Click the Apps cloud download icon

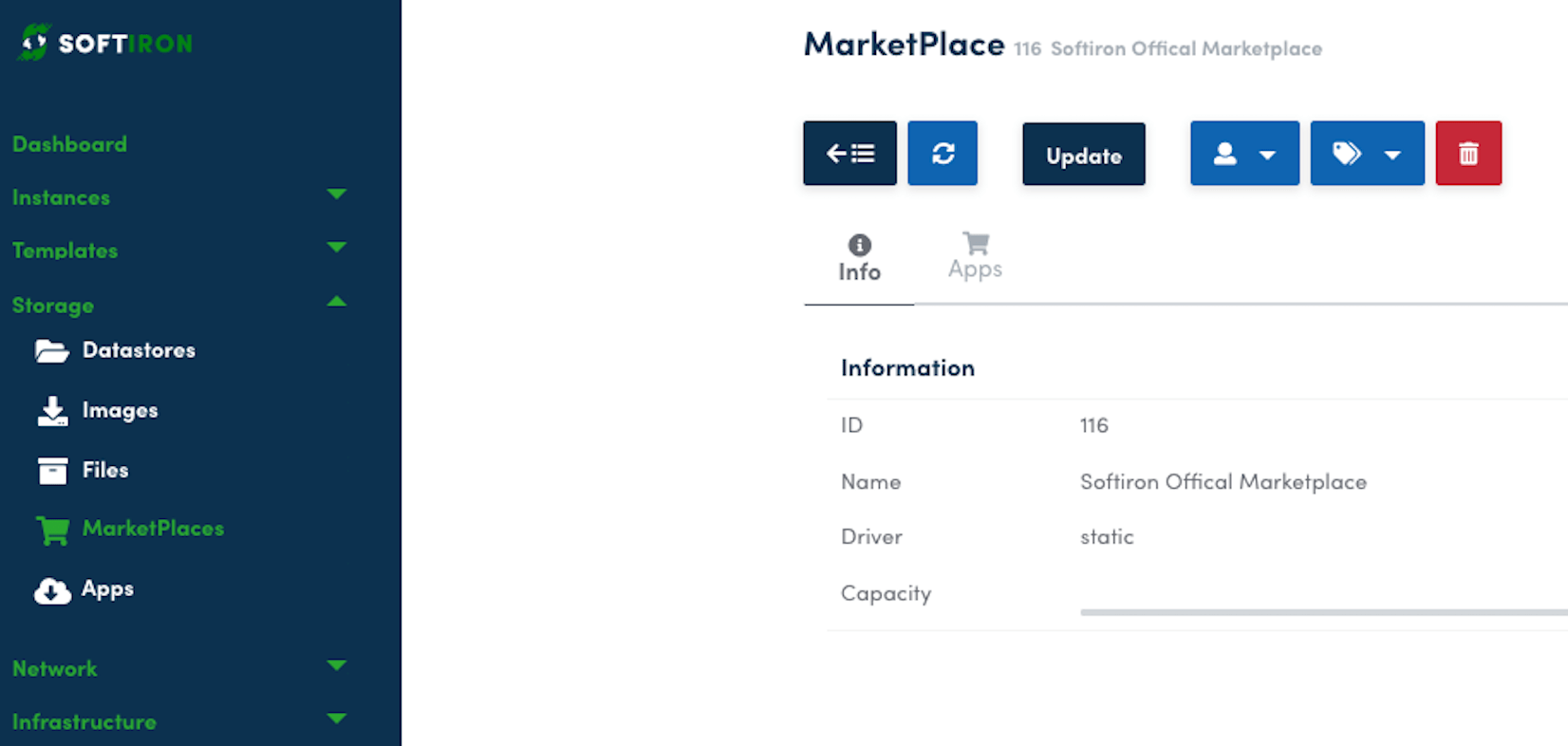click(x=52, y=590)
